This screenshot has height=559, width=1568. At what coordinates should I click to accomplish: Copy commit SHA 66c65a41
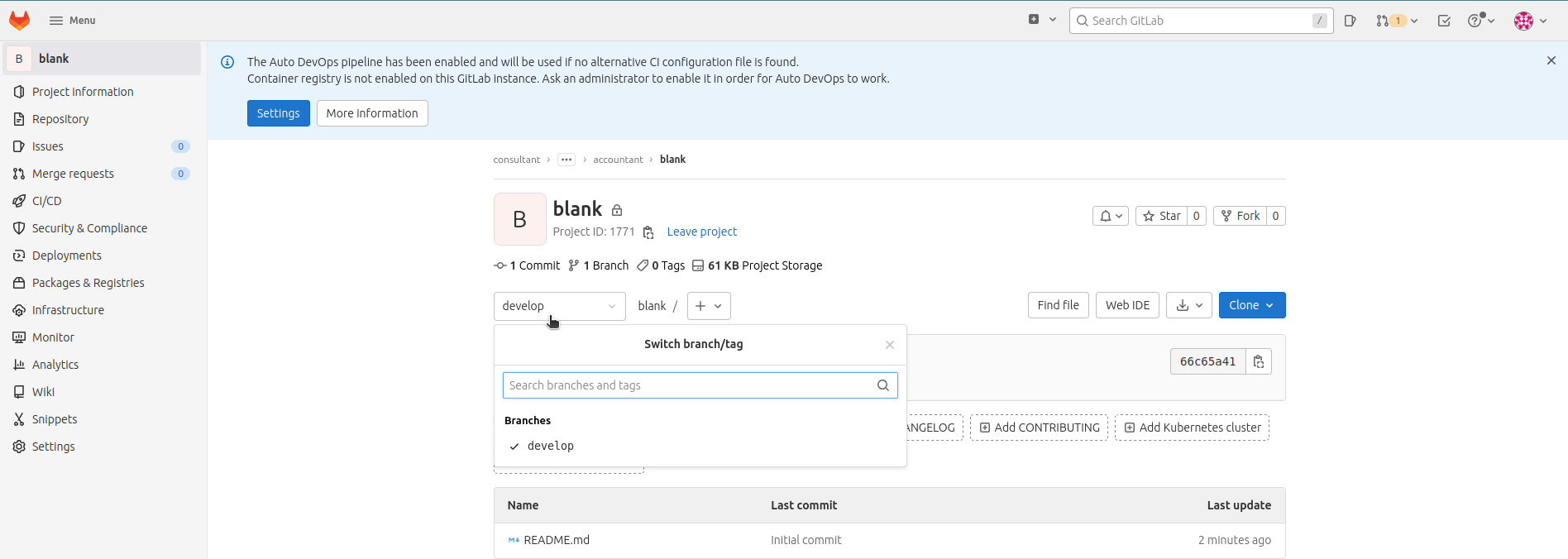point(1259,361)
